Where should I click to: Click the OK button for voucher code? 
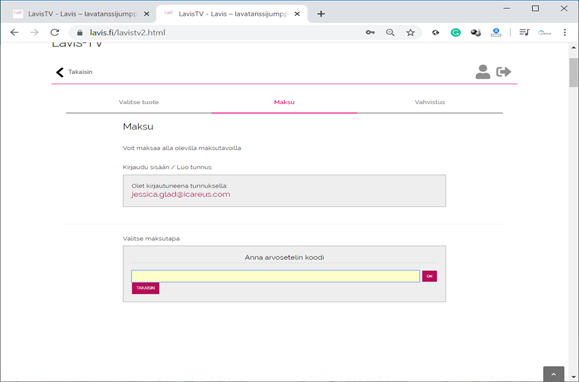tap(429, 276)
